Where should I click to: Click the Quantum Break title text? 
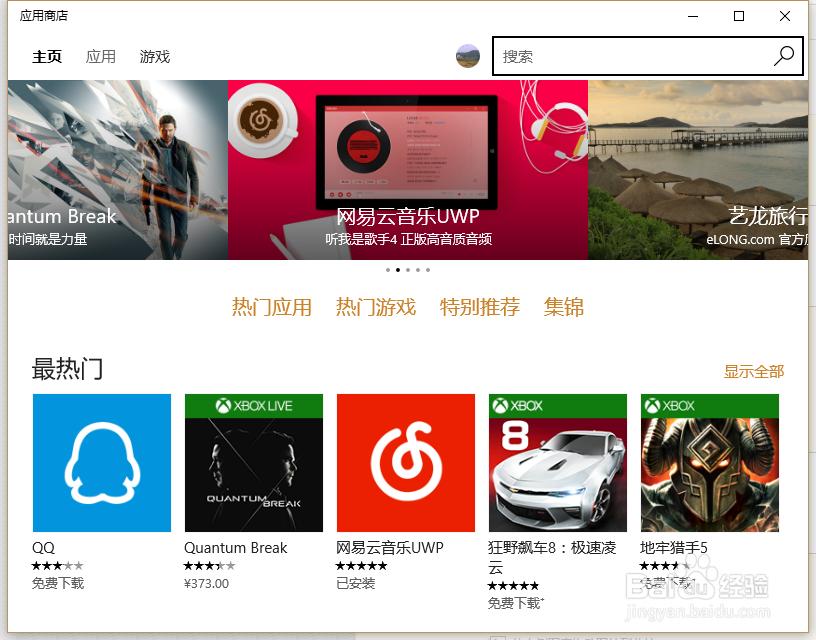coord(236,548)
